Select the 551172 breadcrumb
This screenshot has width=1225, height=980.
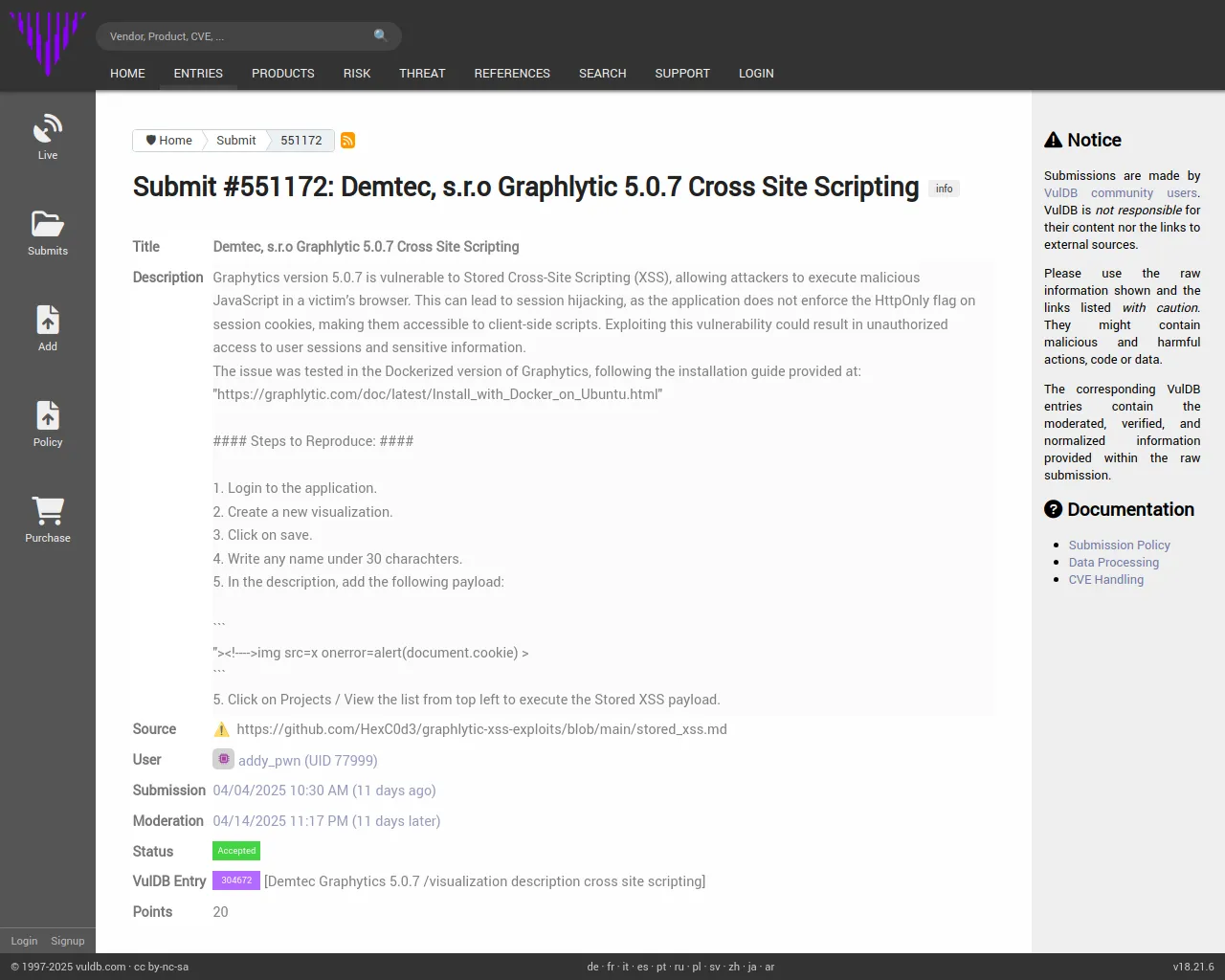[x=301, y=141]
